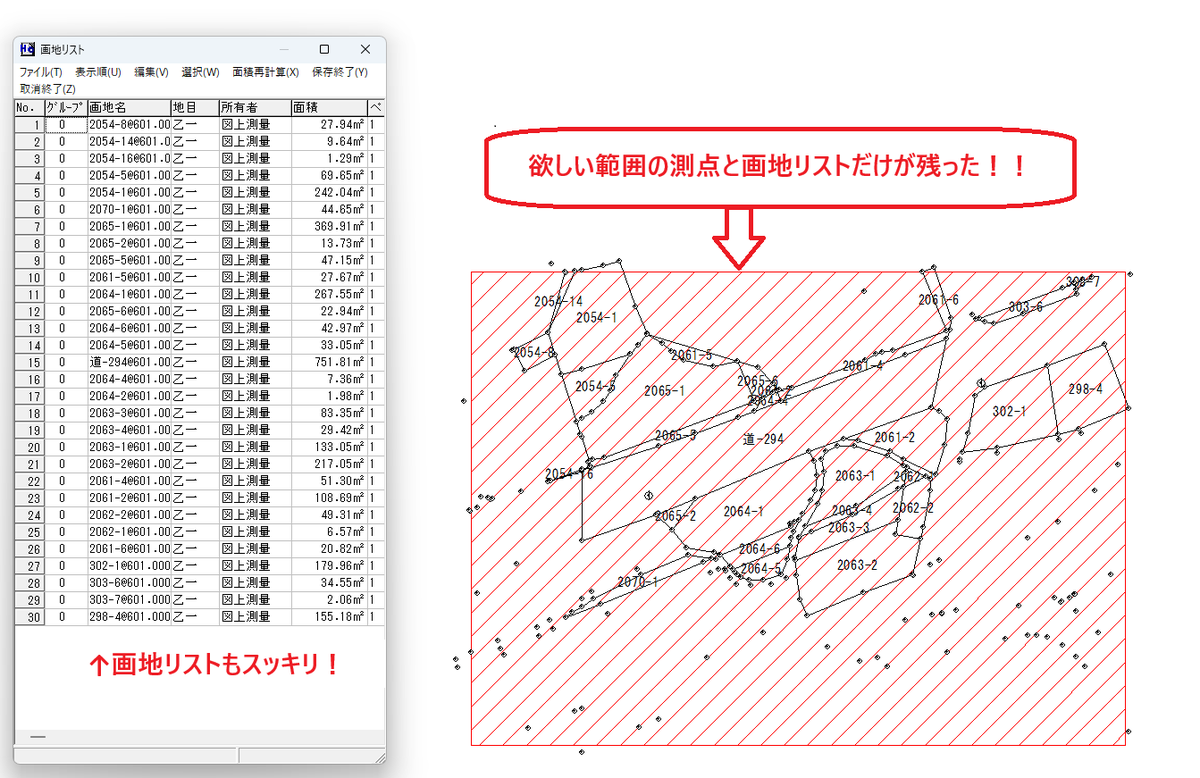1200x778 pixels.
Task: Click the 133.05㎡ area cell
Action: click(x=329, y=447)
